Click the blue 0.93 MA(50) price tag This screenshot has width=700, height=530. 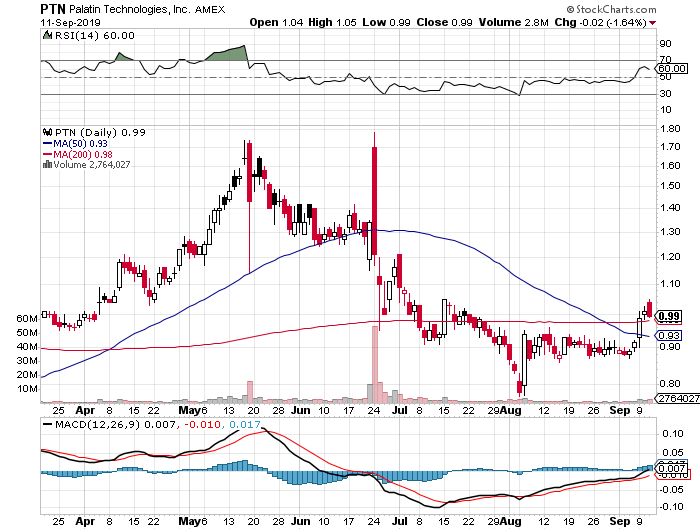[x=670, y=335]
